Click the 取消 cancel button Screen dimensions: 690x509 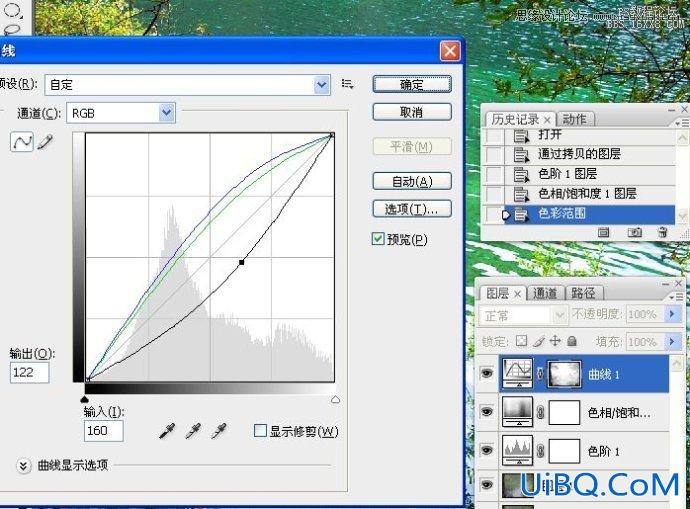(x=412, y=112)
